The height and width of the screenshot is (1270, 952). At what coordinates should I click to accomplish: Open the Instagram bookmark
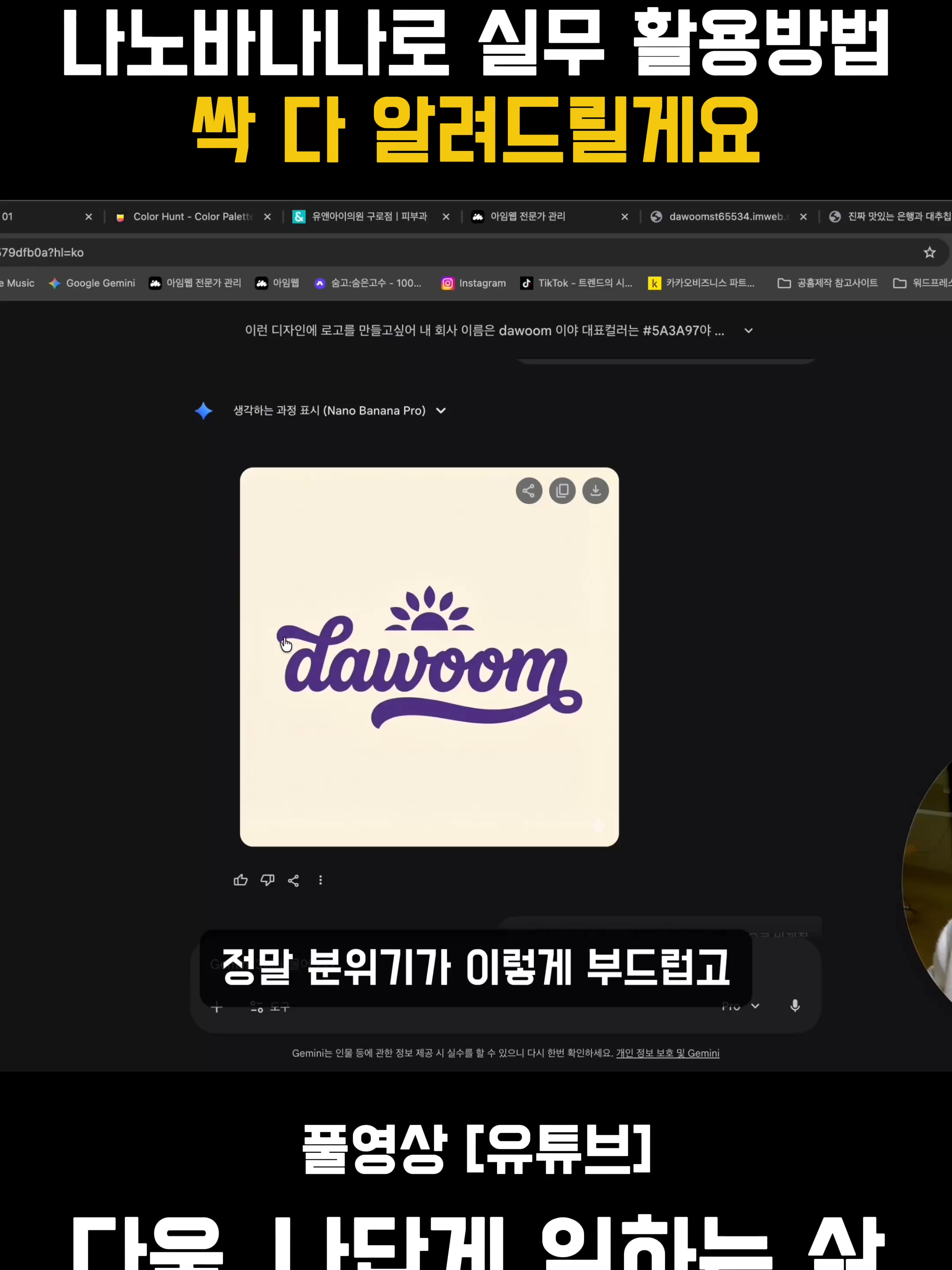click(473, 283)
